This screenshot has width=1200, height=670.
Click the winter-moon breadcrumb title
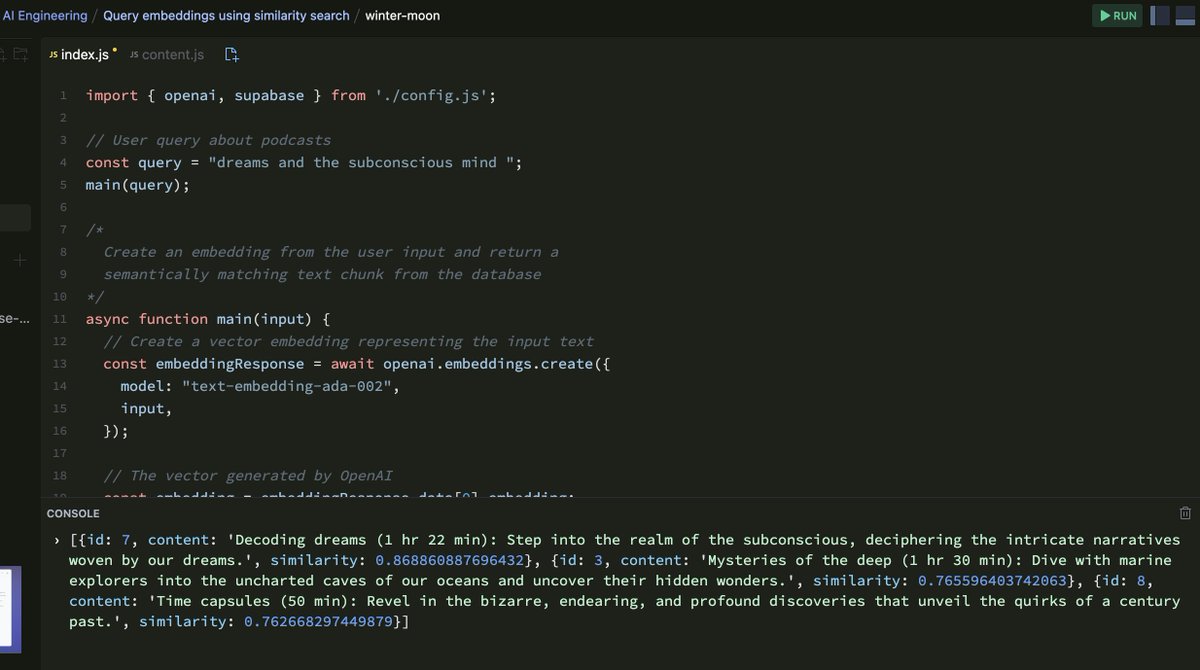pyautogui.click(x=402, y=16)
